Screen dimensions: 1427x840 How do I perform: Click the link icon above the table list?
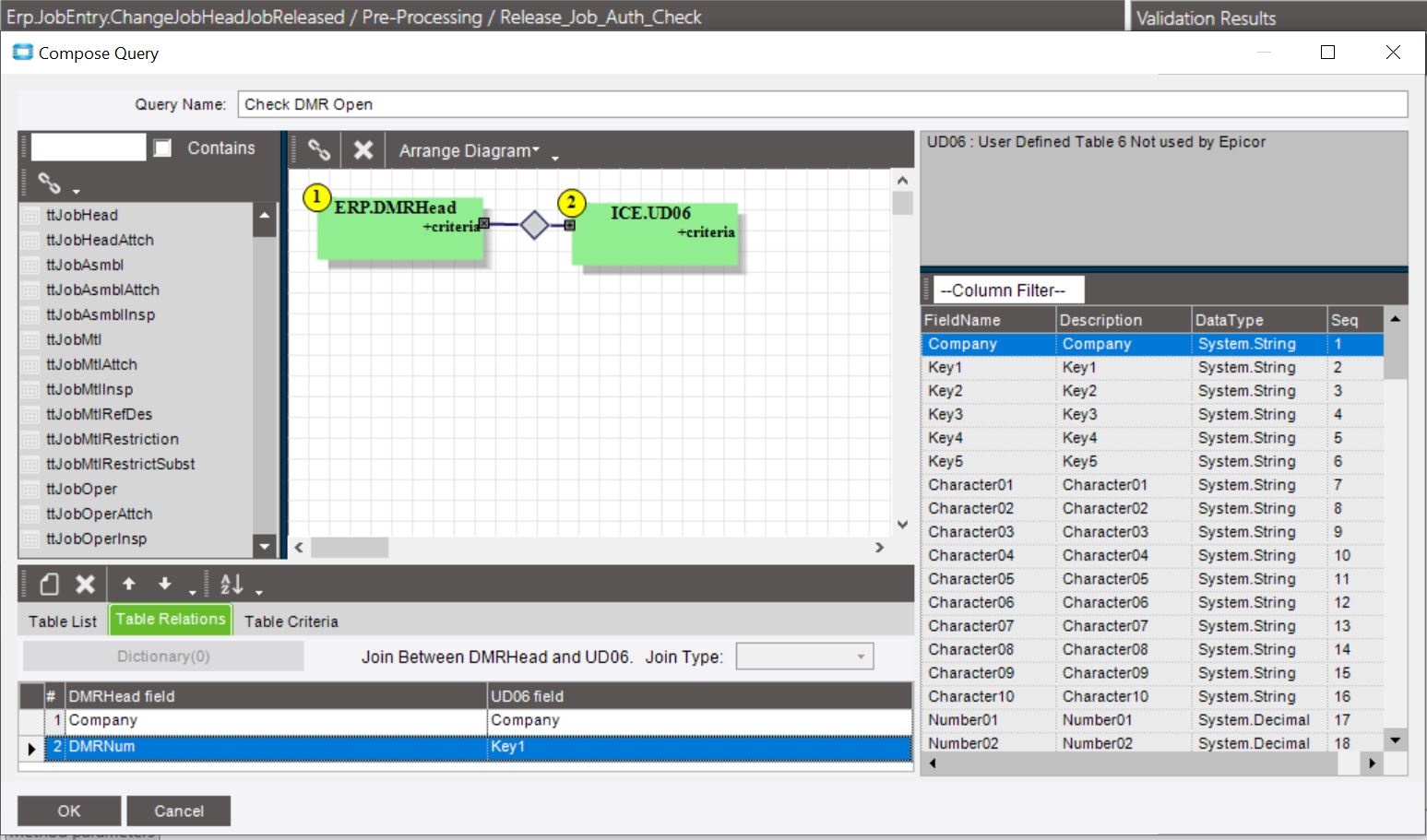click(49, 183)
